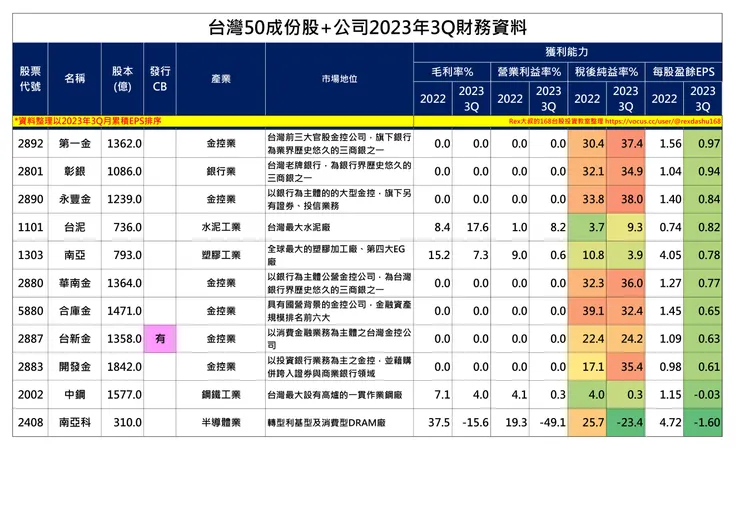The width and height of the screenshot is (740, 523).
Task: Select 南亞科 net margin value -23.4
Action: pyautogui.click(x=626, y=422)
